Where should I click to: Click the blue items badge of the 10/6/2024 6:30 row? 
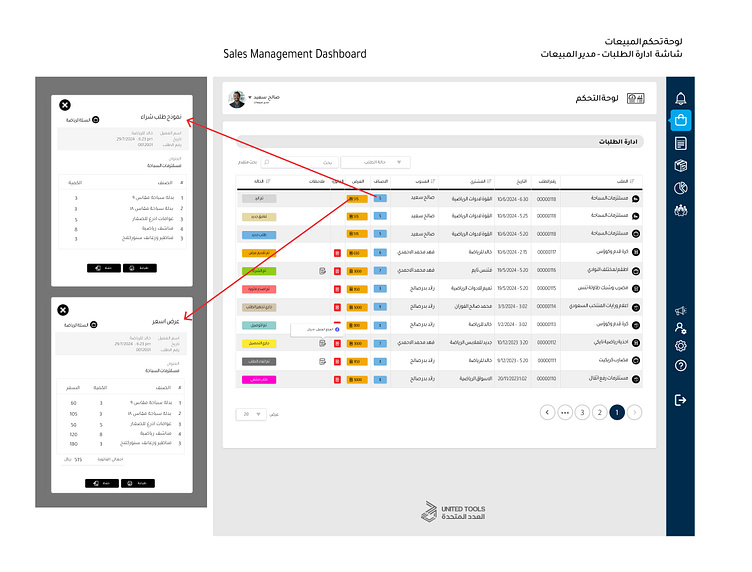[380, 198]
